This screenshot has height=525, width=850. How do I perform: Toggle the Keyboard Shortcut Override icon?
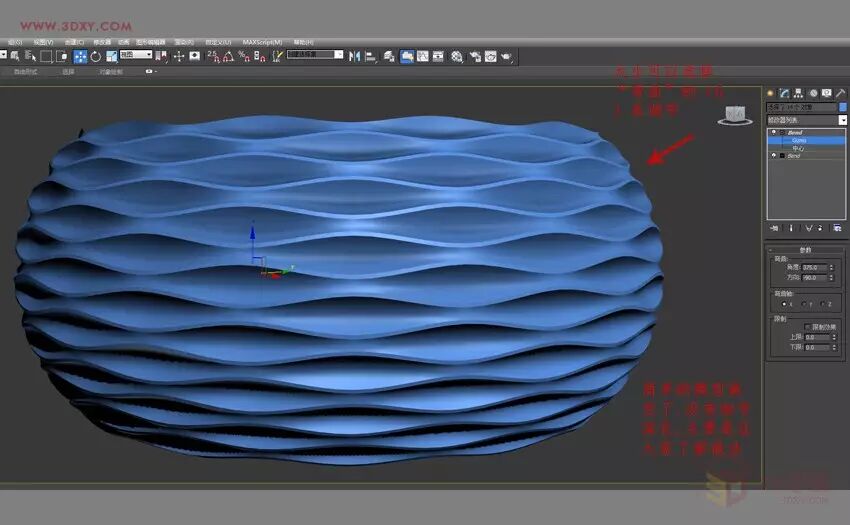click(195, 56)
